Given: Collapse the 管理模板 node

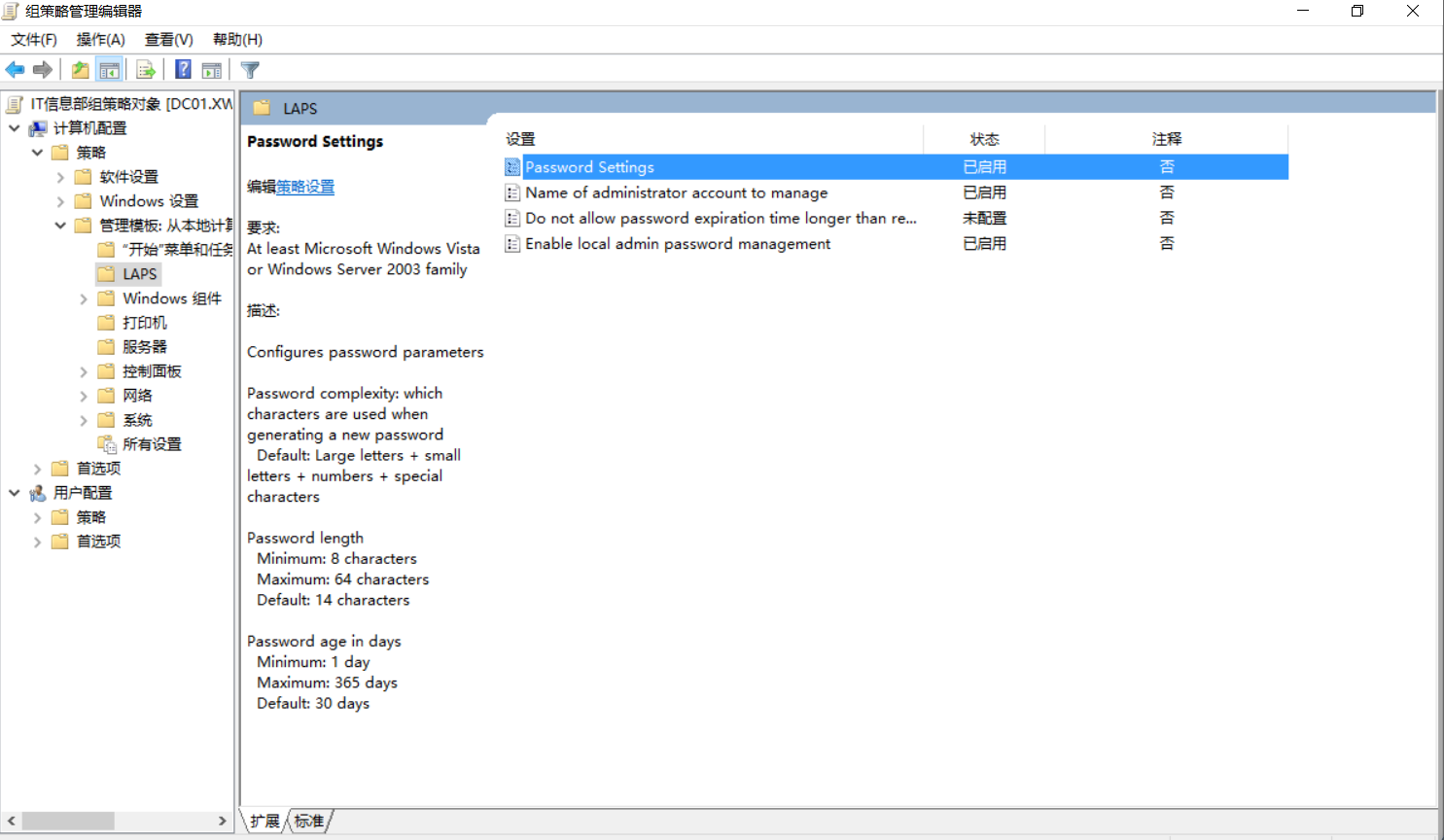Looking at the screenshot, I should (60, 226).
